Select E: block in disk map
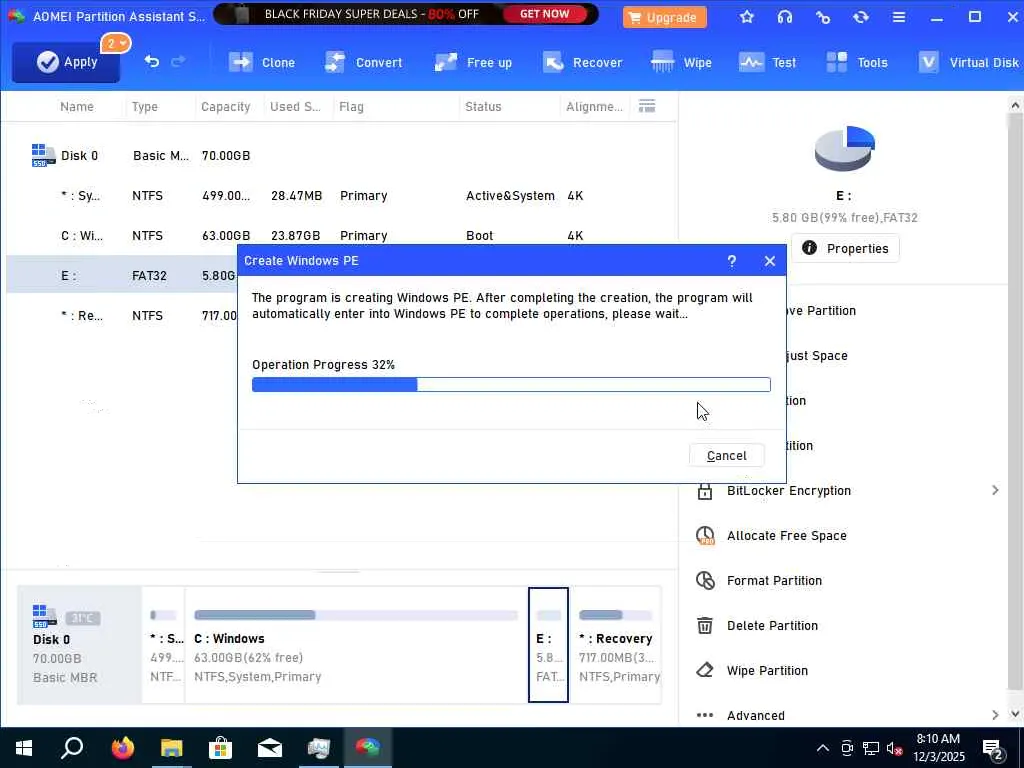 (x=548, y=645)
